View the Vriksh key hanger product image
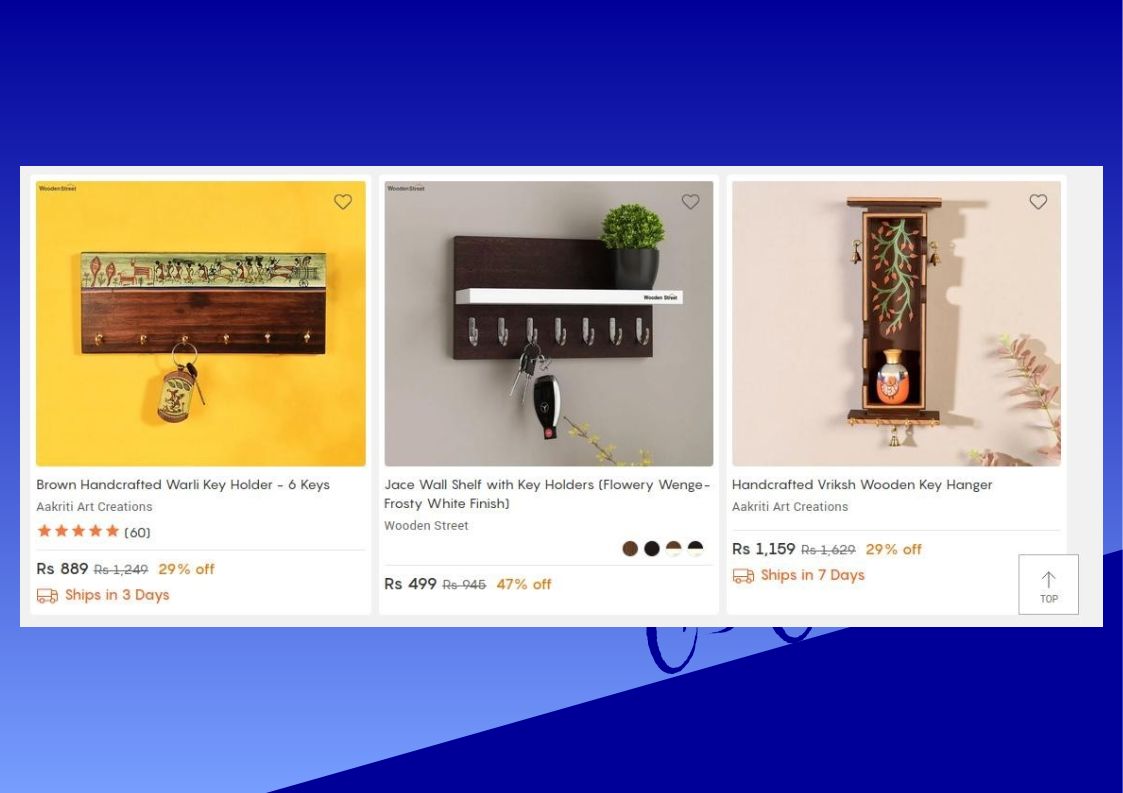Screen dimensions: 1123x793 coord(896,324)
